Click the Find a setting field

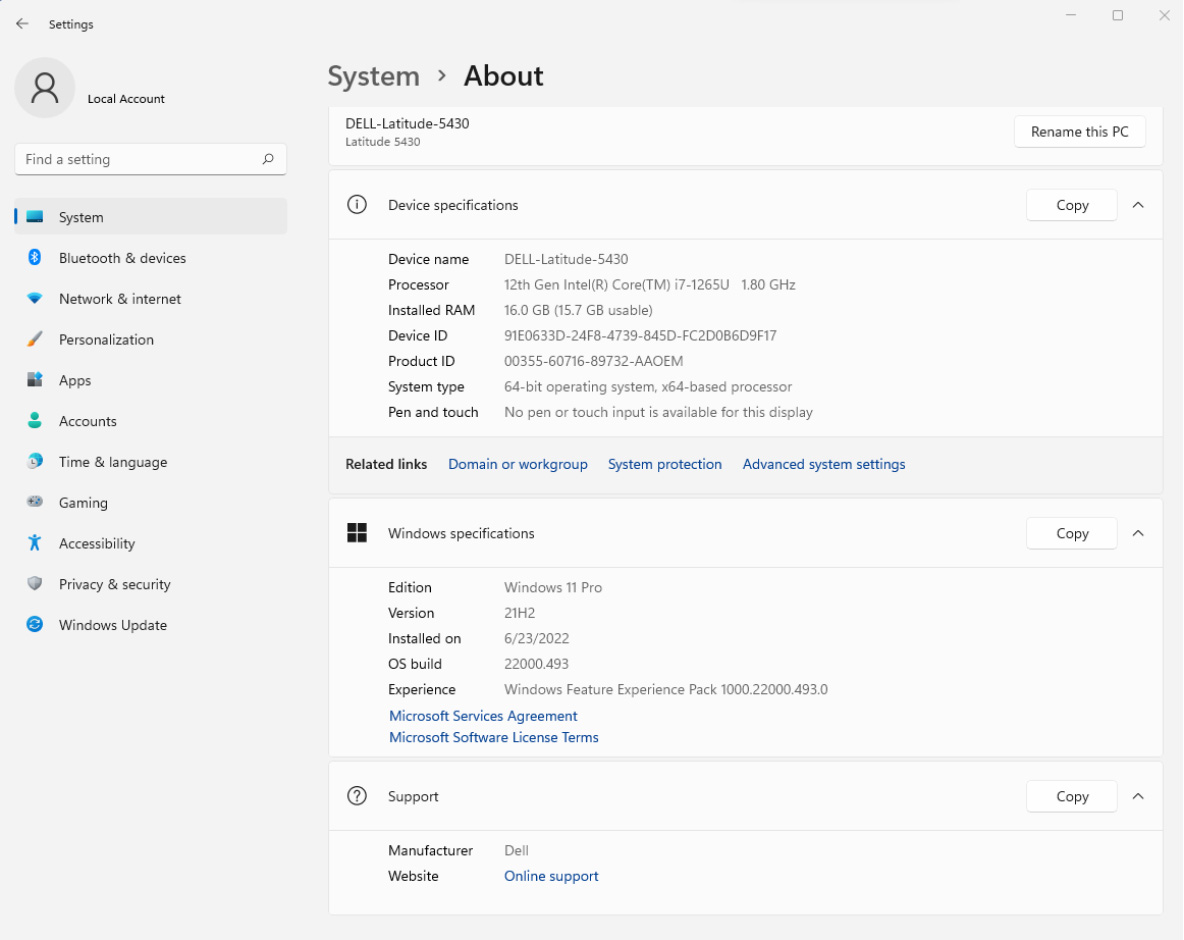150,159
